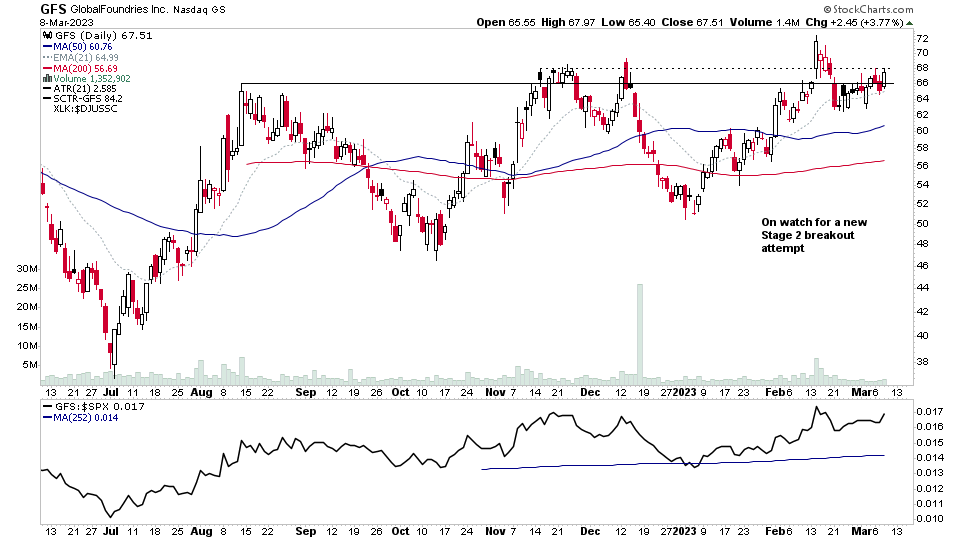Click the 38 price axis label
The image size is (960, 540).
(922, 362)
